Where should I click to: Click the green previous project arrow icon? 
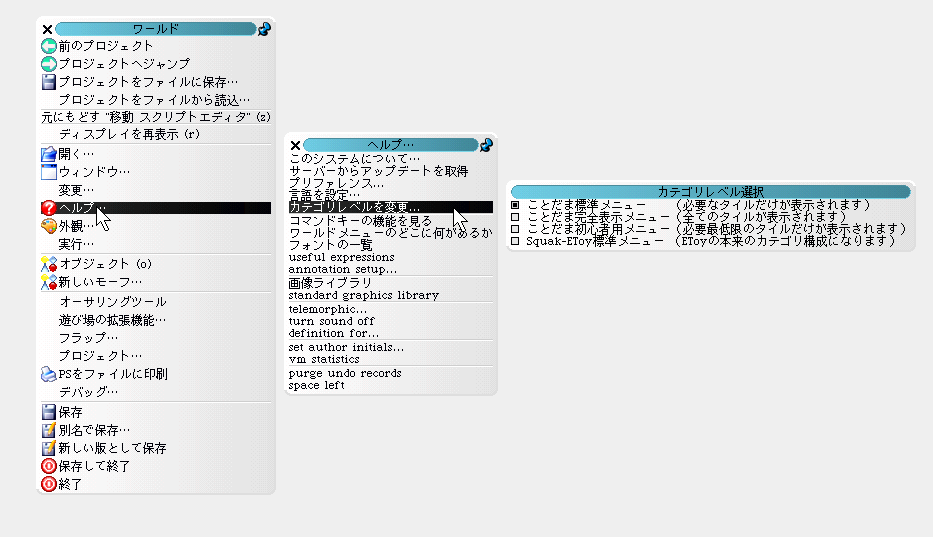coord(48,45)
